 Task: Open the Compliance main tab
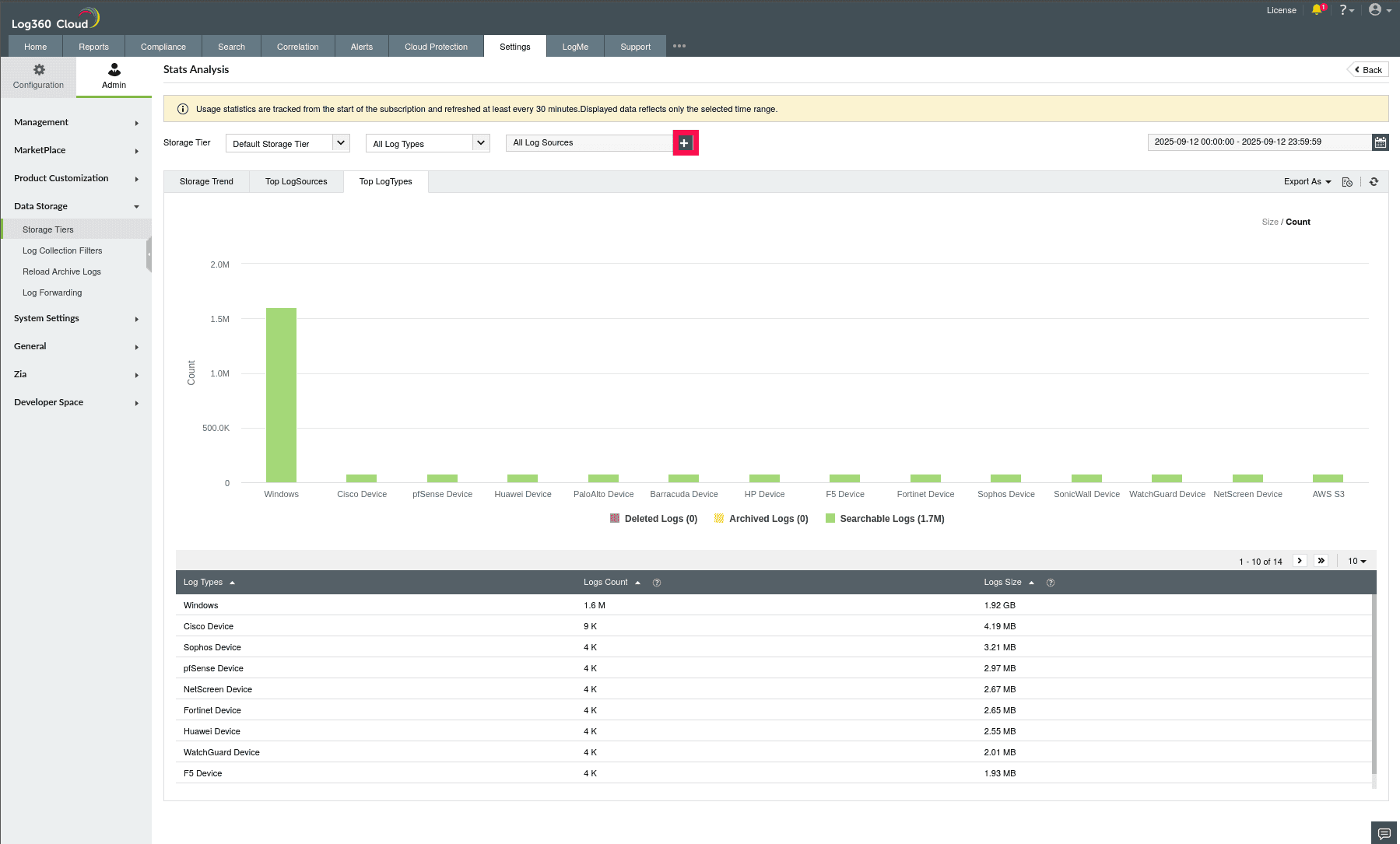tap(163, 47)
